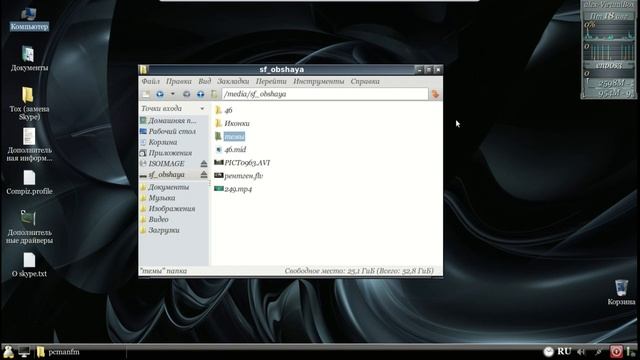Eject the sf_obshaya volume
Image resolution: width=640 pixels, height=360 pixels.
point(204,175)
